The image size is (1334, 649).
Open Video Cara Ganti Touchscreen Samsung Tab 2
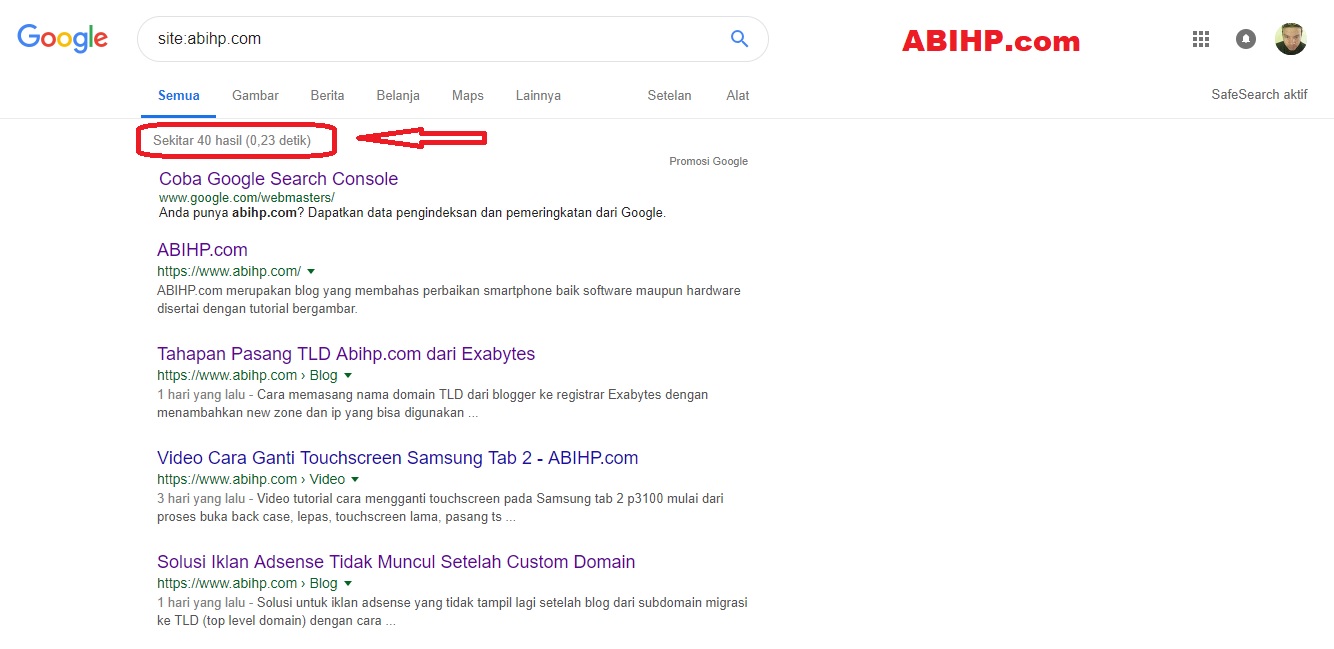[x=397, y=458]
